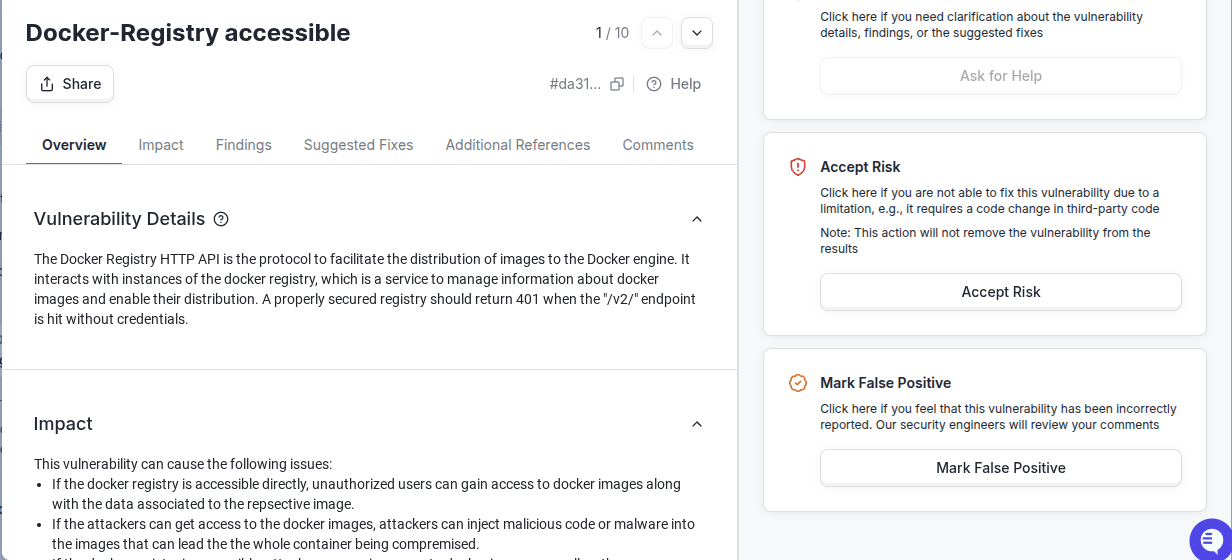This screenshot has width=1232, height=560.
Task: Collapse the Vulnerability Details section
Action: tap(697, 219)
